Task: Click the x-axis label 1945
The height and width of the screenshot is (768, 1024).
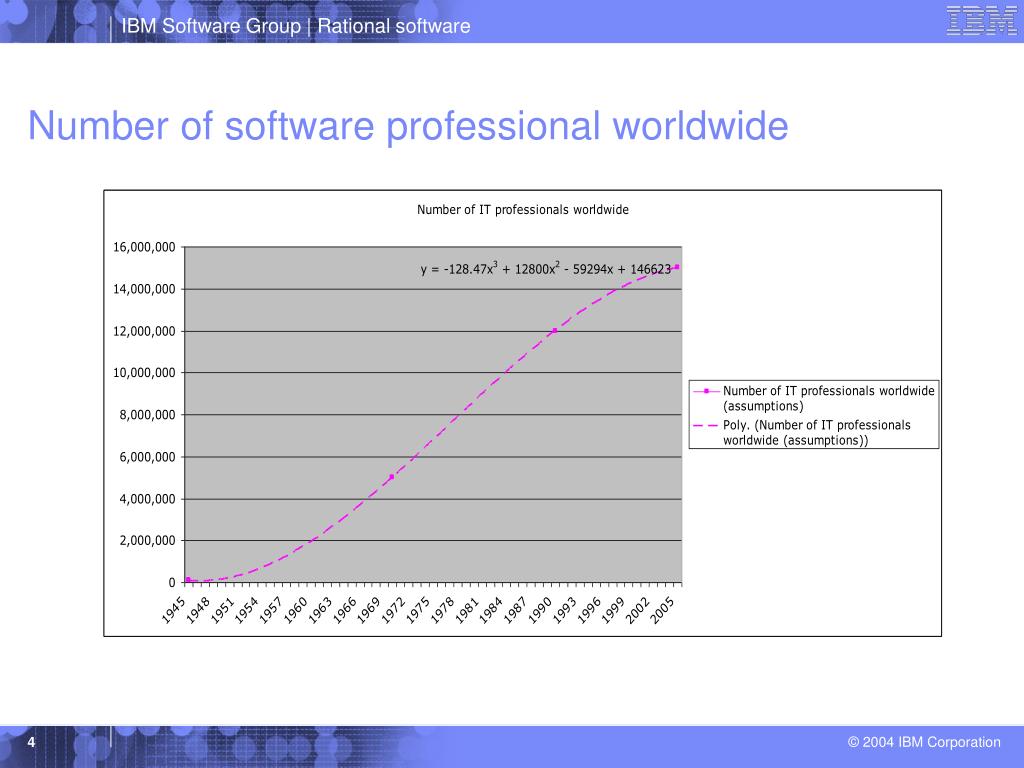Action: (x=174, y=611)
